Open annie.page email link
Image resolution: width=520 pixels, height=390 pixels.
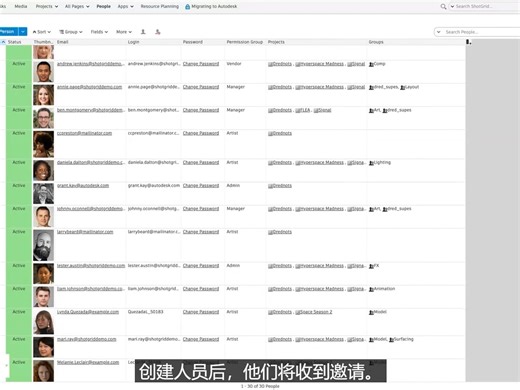click(89, 87)
